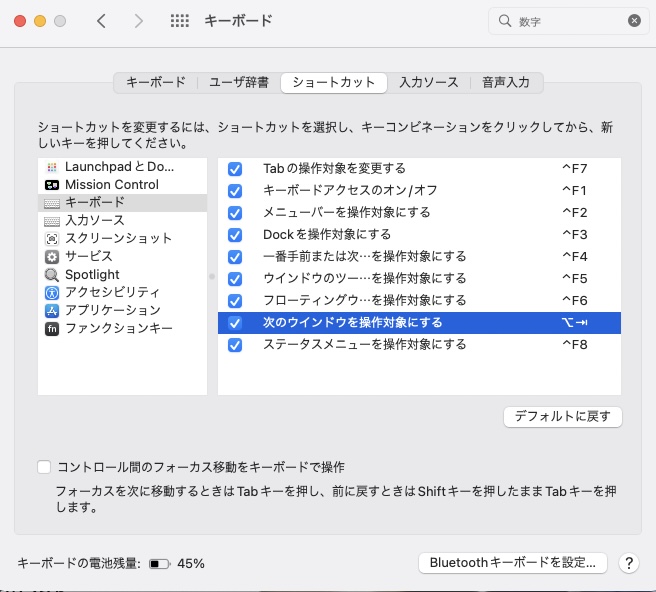
Task: Click the キーボード category keyboard icon
Action: click(x=52, y=203)
